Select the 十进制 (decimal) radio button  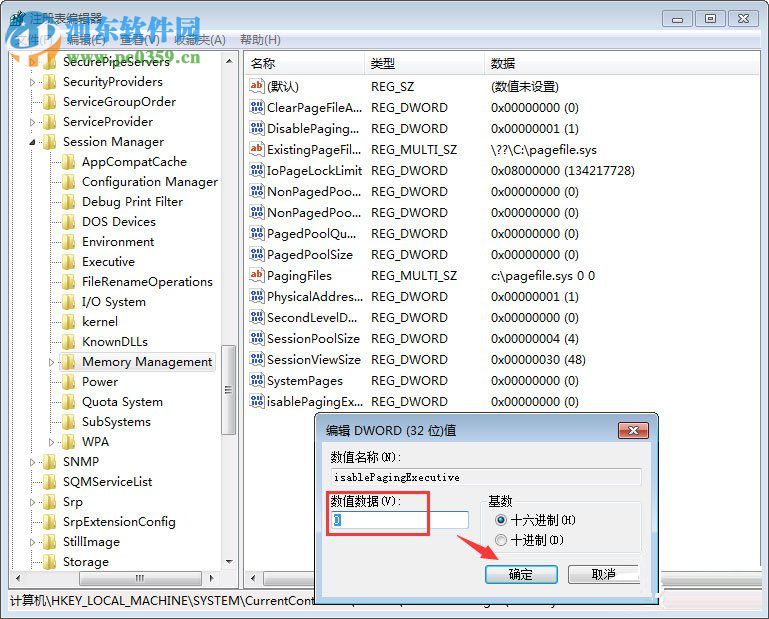pyautogui.click(x=501, y=540)
